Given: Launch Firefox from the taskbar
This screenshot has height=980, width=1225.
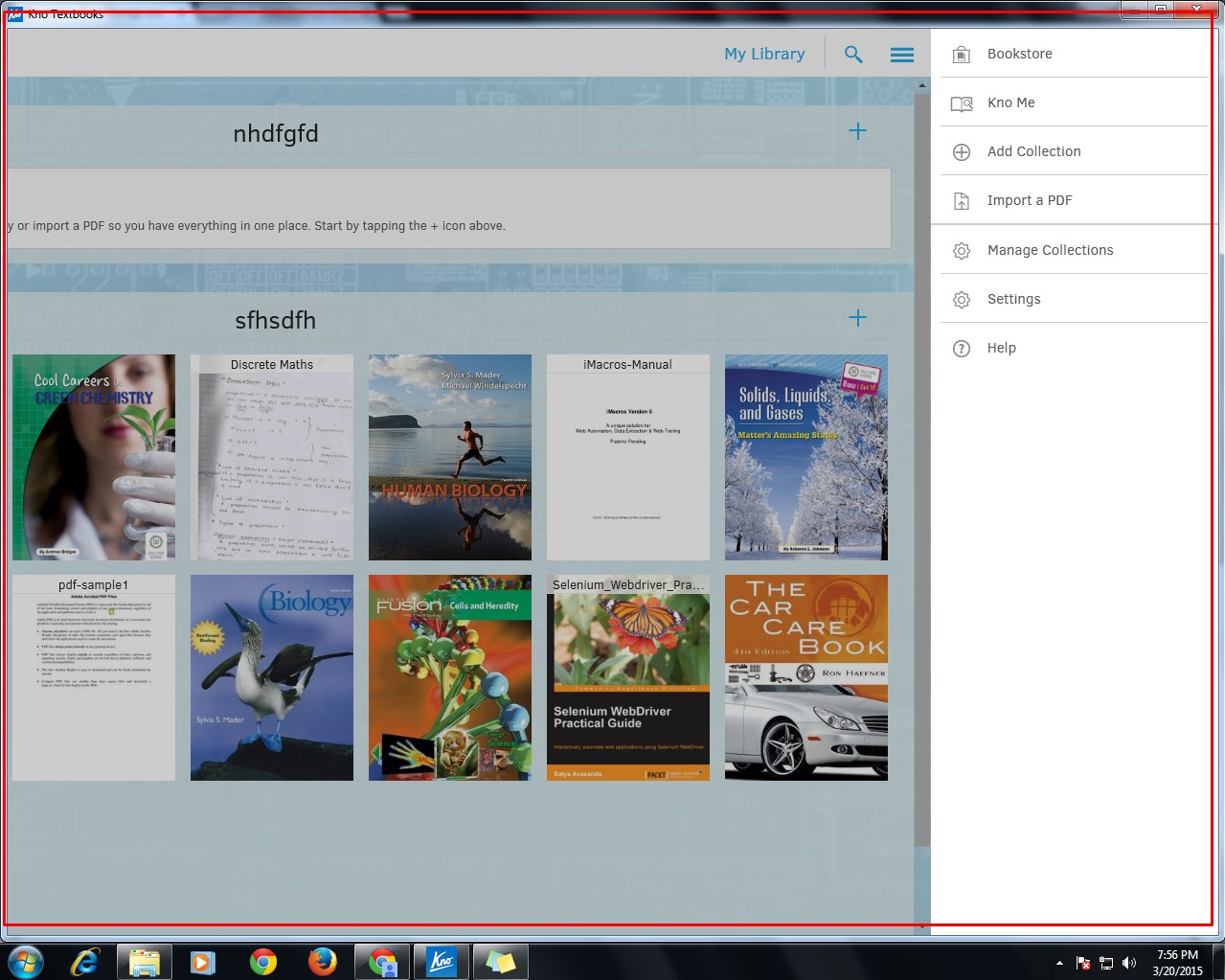Looking at the screenshot, I should 323,962.
